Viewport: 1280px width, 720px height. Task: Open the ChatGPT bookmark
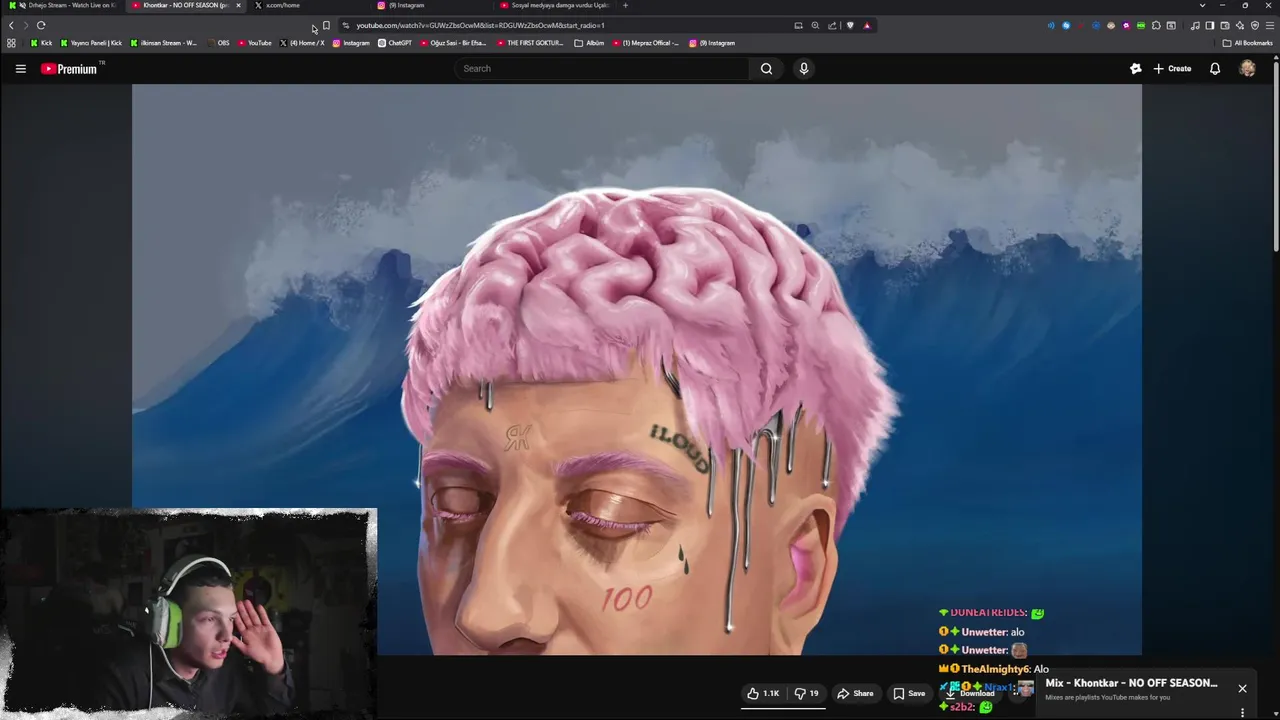(395, 43)
